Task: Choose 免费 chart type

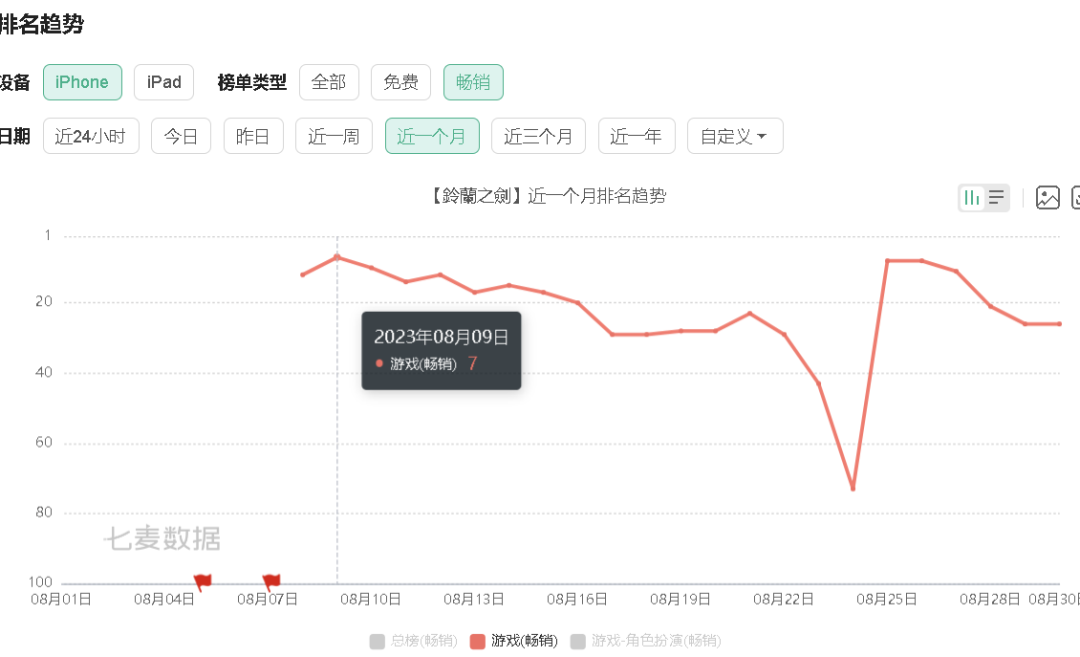Action: (401, 82)
